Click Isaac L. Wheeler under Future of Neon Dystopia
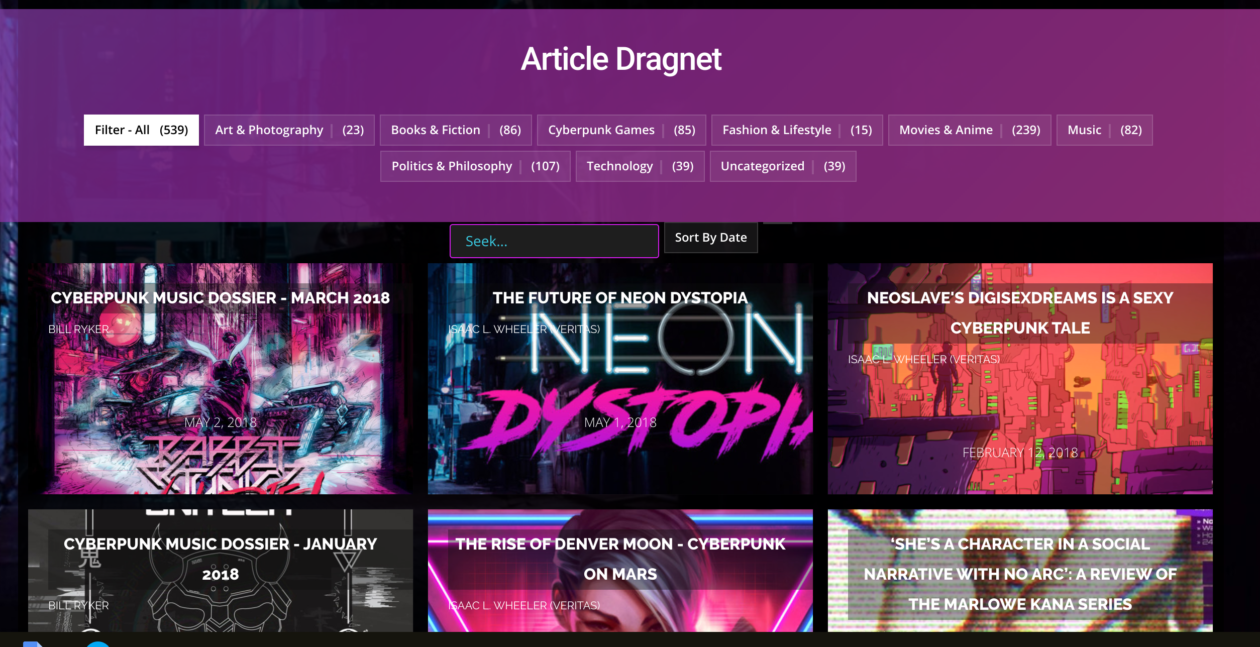This screenshot has height=647, width=1260. tap(524, 329)
